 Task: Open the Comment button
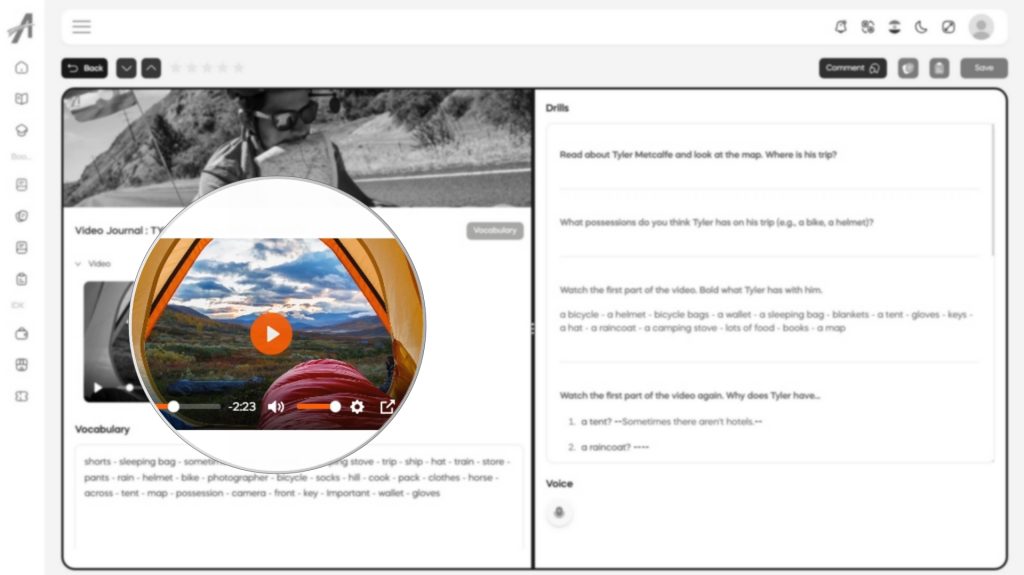[852, 68]
